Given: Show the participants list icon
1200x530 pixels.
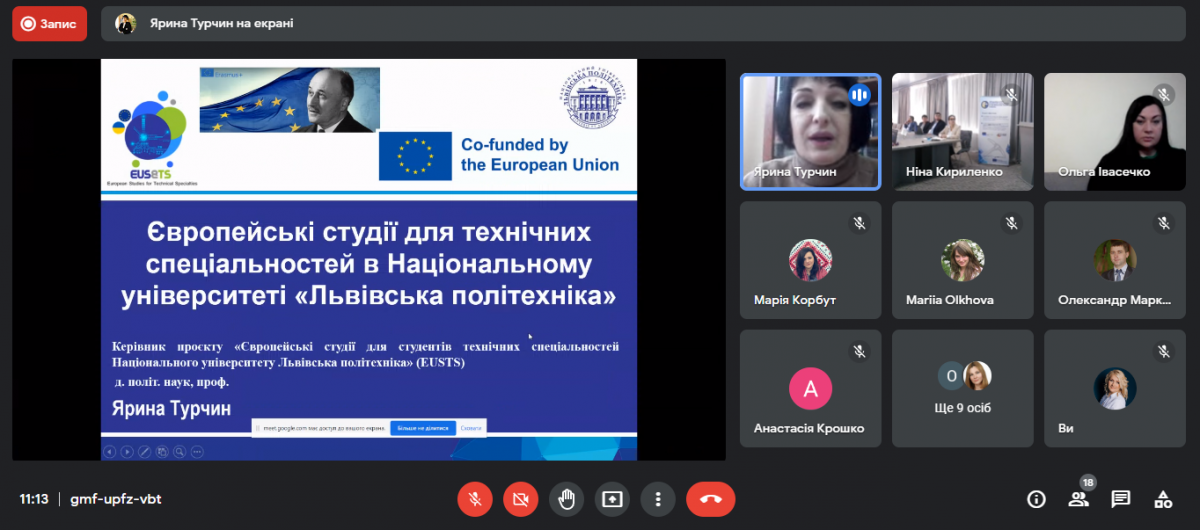Looking at the screenshot, I should (x=1078, y=499).
